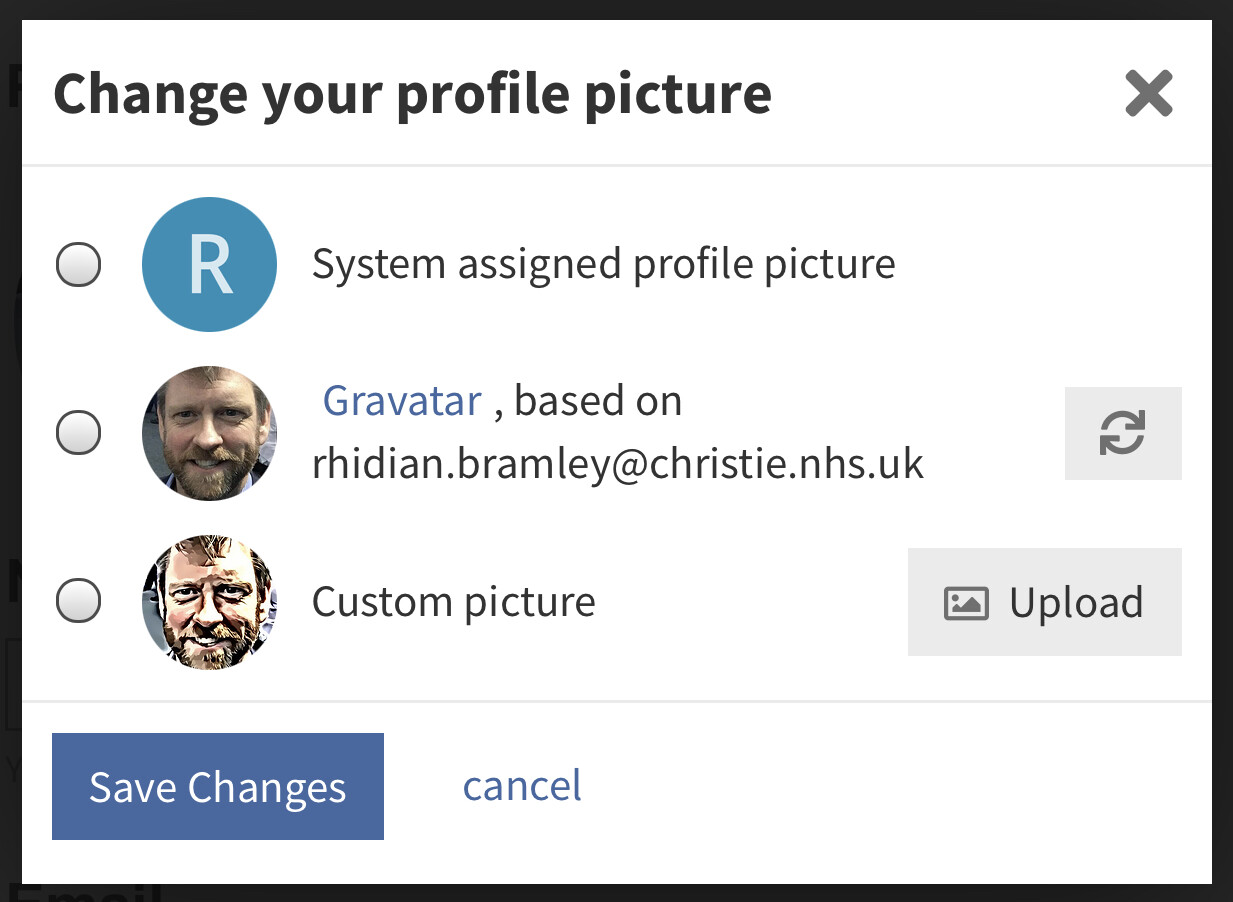This screenshot has width=1233, height=902.
Task: Select the system assigned profile picture radio
Action: click(78, 265)
